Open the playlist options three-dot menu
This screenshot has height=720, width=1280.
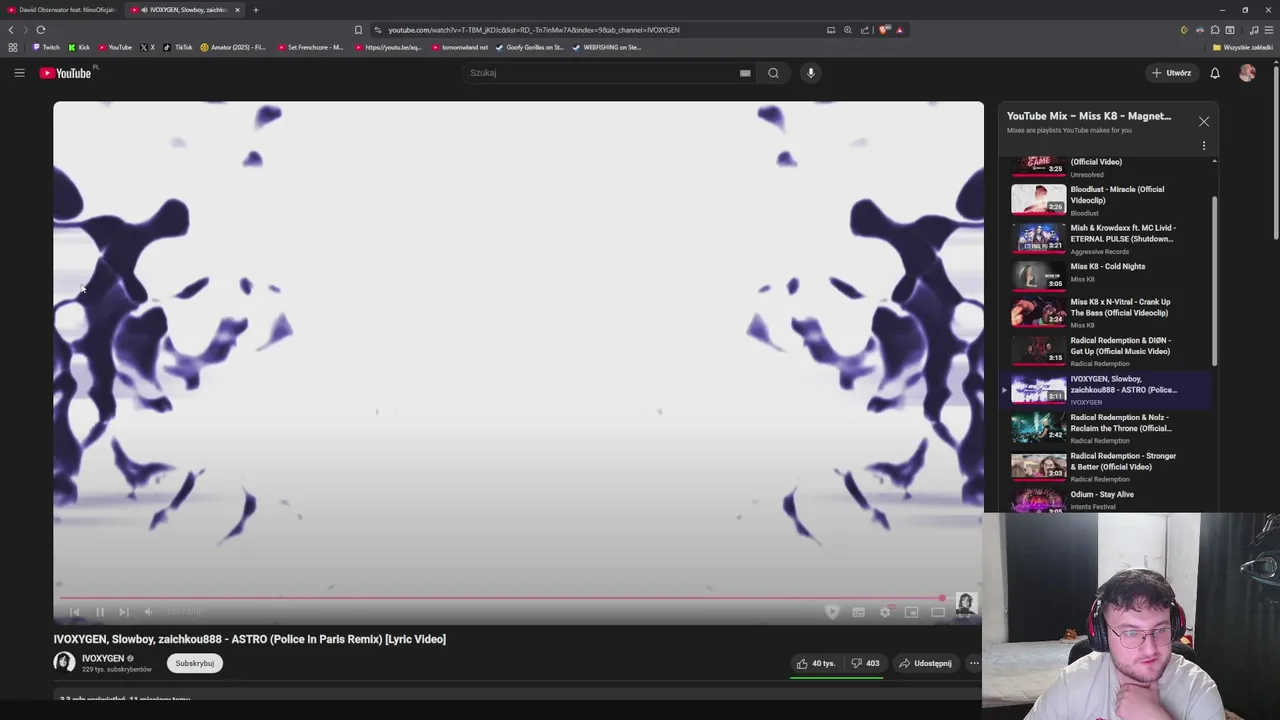[1204, 146]
